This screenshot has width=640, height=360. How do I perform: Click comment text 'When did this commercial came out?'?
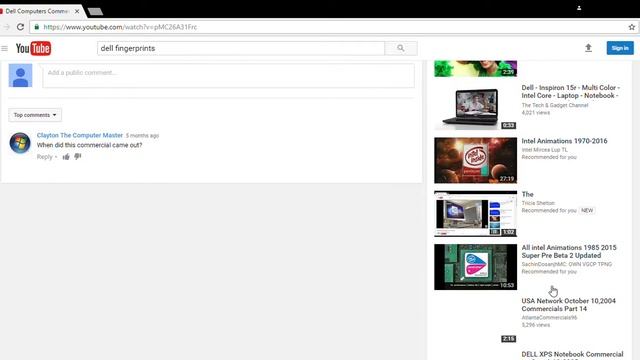[89, 145]
